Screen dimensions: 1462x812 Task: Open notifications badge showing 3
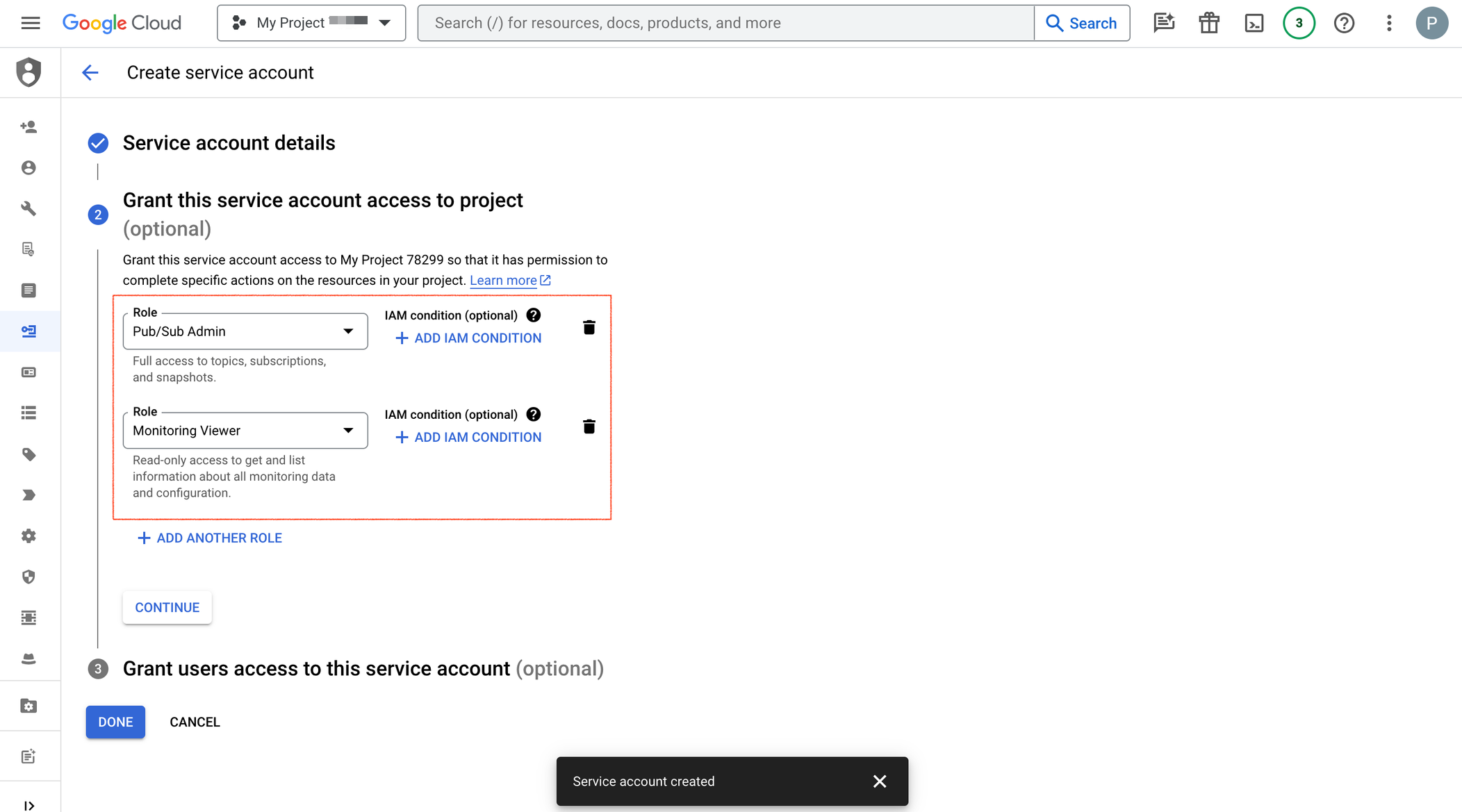(1299, 23)
